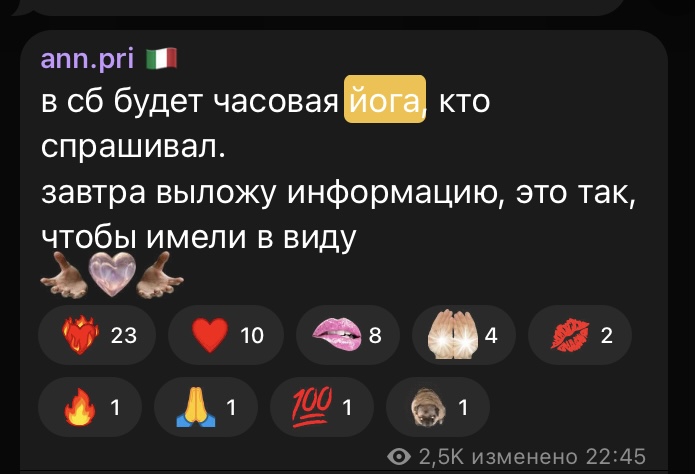Tap the folded hands prayer reaction
Viewport: 695px width, 474px height.
[206, 407]
